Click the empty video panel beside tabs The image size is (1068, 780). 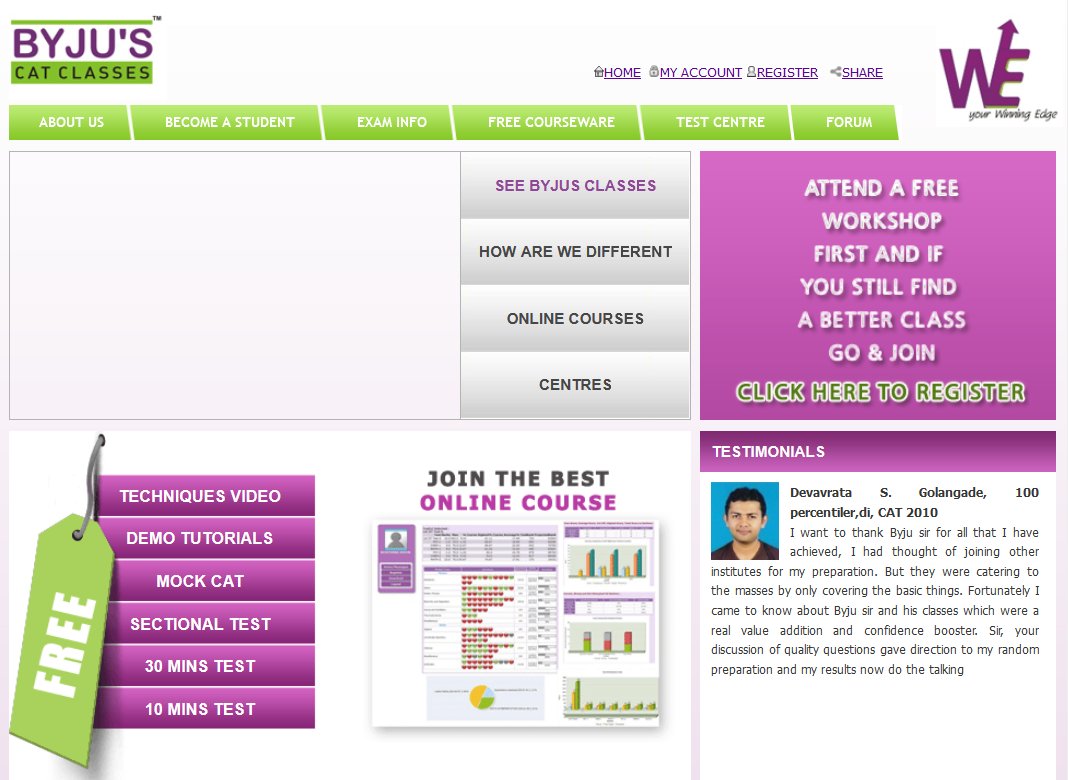235,285
